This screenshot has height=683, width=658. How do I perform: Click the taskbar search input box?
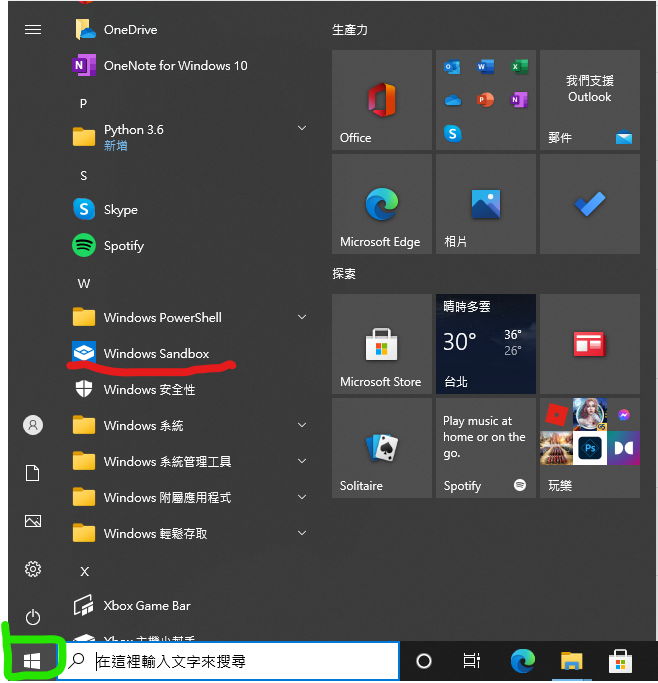pos(229,661)
